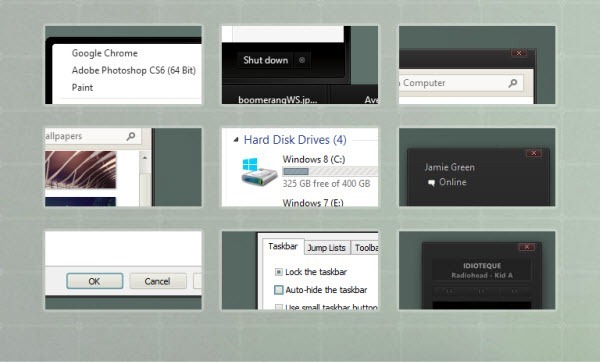Click the Shut down button
Viewport: 600px width, 362px height.
click(265, 60)
